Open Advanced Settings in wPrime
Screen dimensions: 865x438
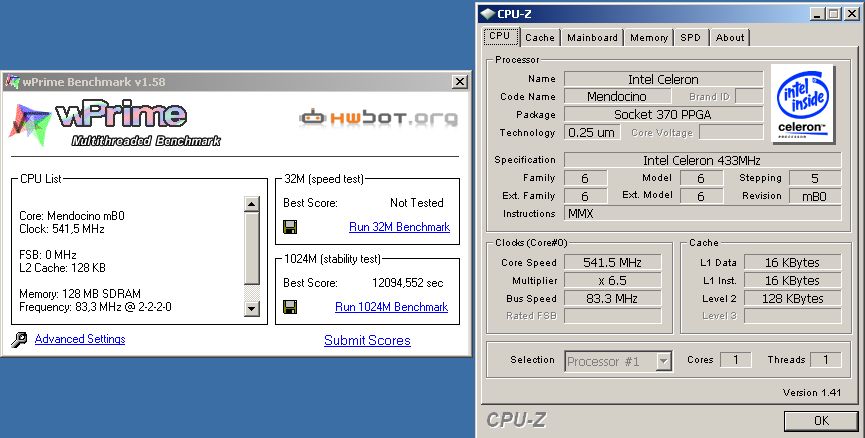coord(80,339)
